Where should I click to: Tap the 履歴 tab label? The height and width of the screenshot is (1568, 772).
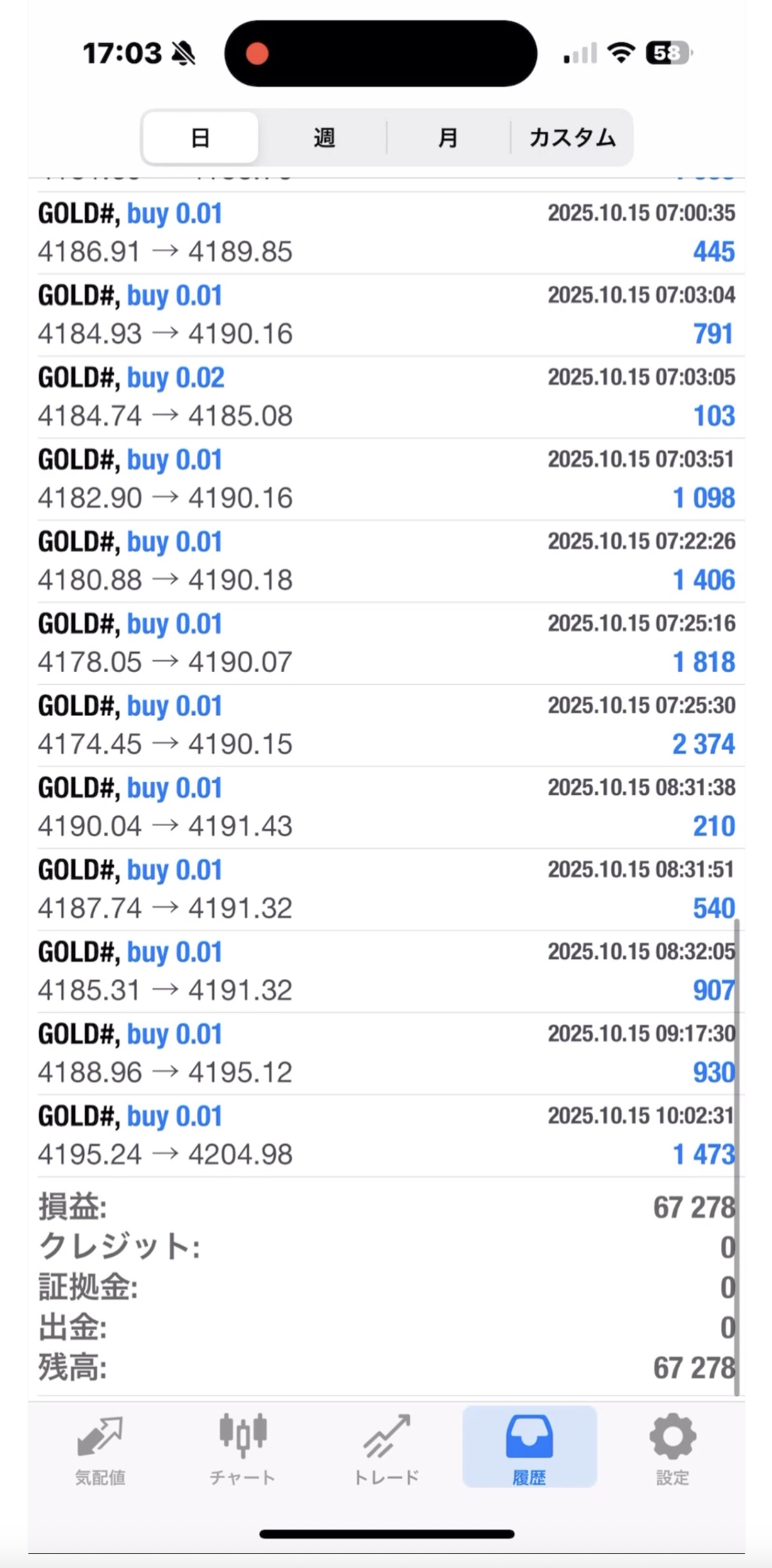tap(529, 1478)
